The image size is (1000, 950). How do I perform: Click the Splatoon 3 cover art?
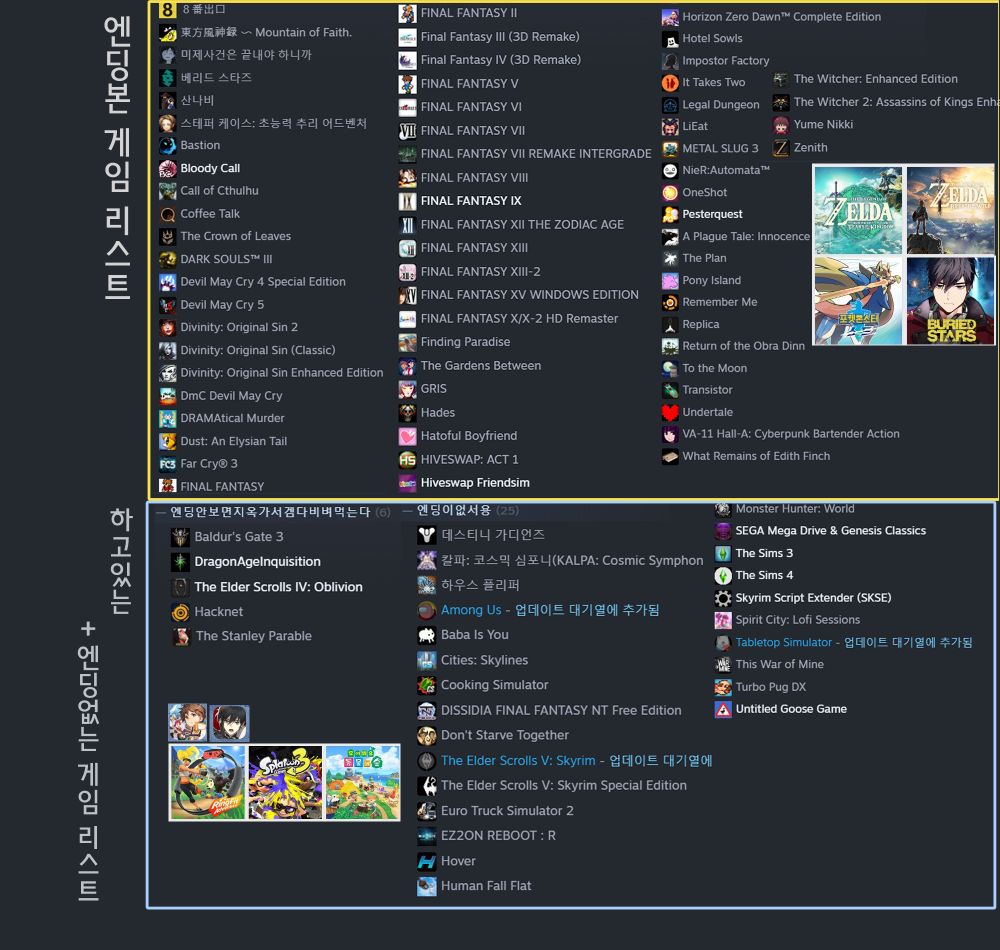pos(285,782)
